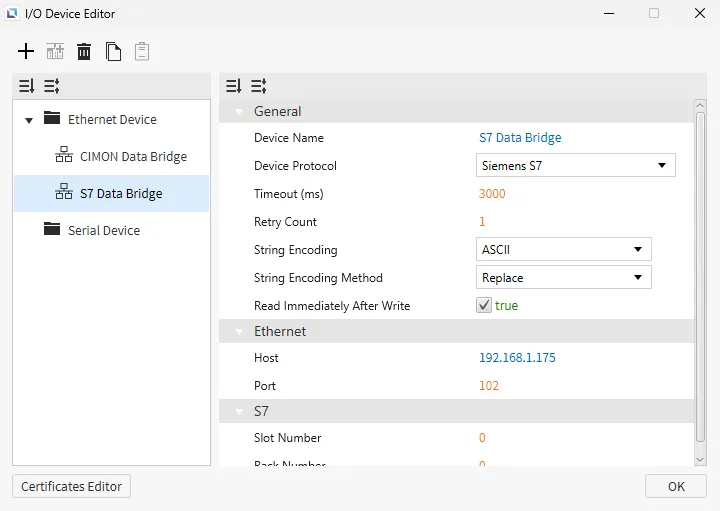Collapse the S7 properties section
Image resolution: width=720 pixels, height=511 pixels.
[x=239, y=412]
